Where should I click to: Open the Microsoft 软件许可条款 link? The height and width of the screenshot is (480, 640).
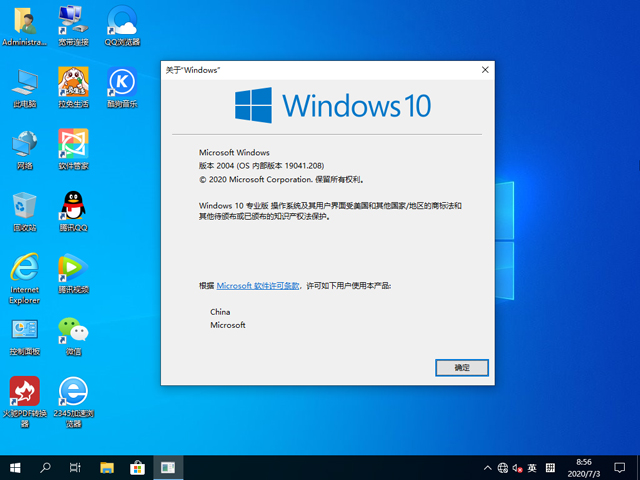[258, 286]
